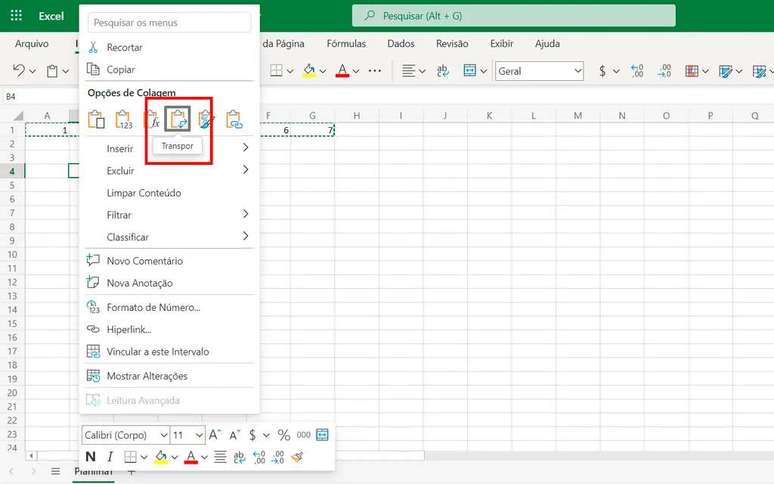Image resolution: width=774 pixels, height=484 pixels.
Task: Open the app launcher grid icon
Action: point(15,16)
